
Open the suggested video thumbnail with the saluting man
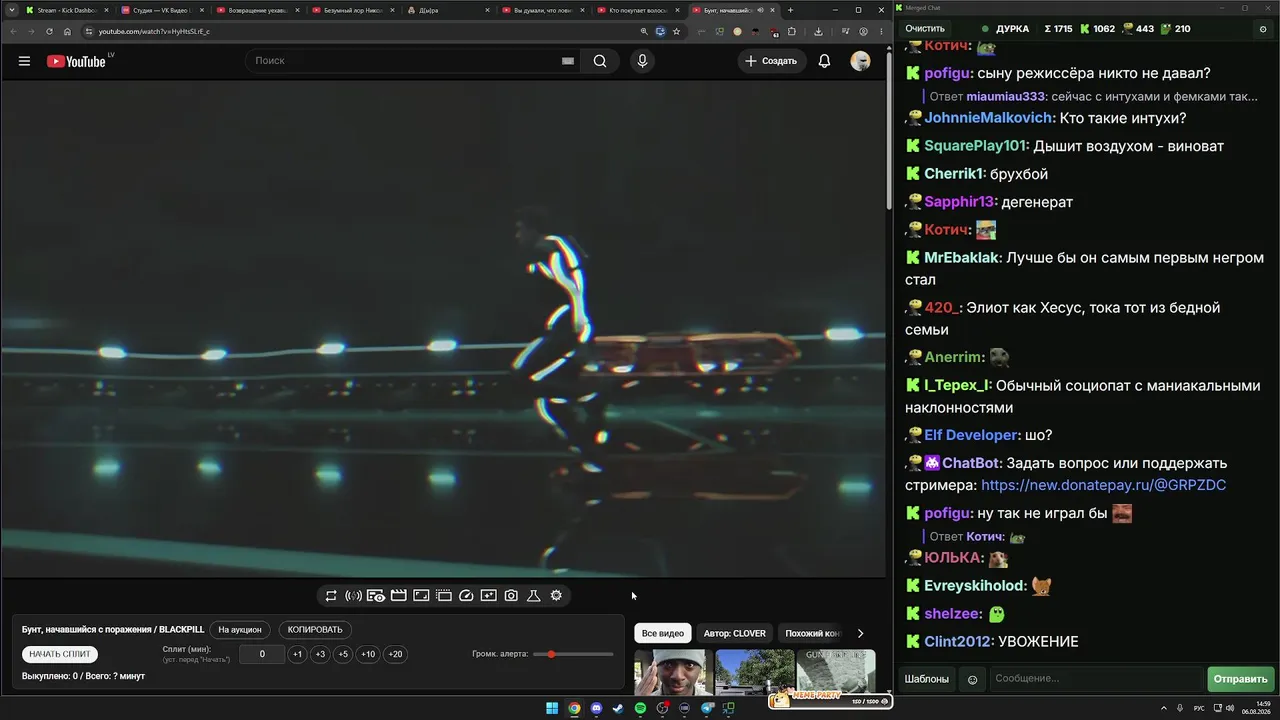click(673, 672)
